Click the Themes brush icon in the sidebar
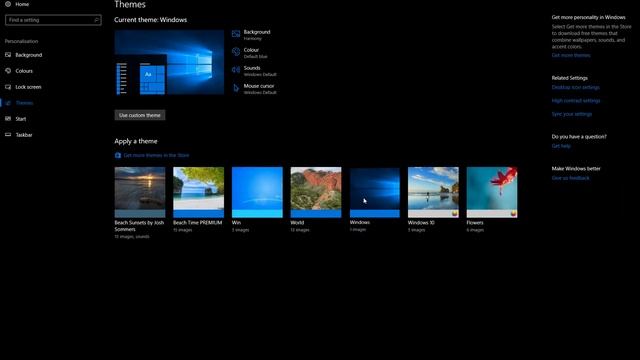 point(8,103)
